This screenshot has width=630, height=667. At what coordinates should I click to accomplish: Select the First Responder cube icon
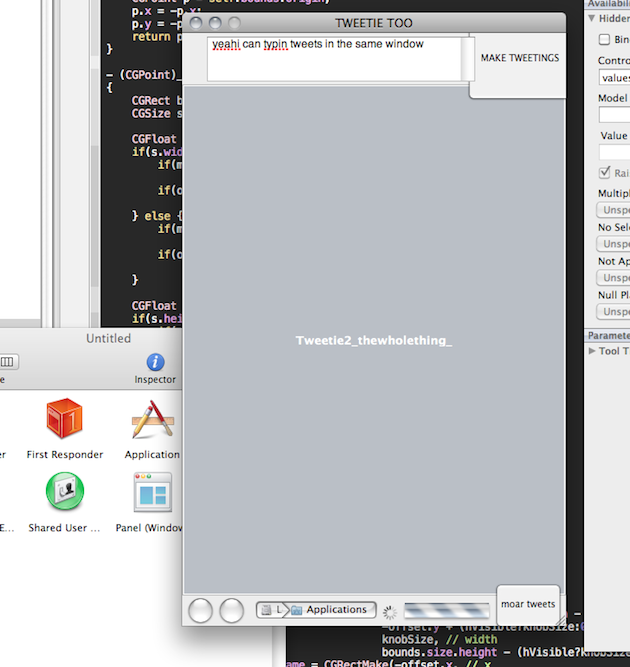pyautogui.click(x=65, y=418)
